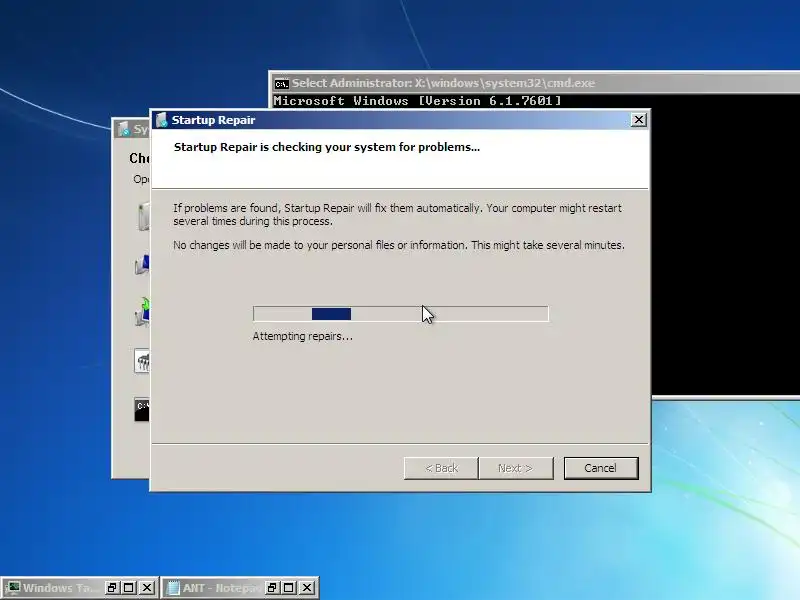The image size is (800, 600).
Task: Click the ANT - Notepad minimized window icon
Action: [173, 588]
